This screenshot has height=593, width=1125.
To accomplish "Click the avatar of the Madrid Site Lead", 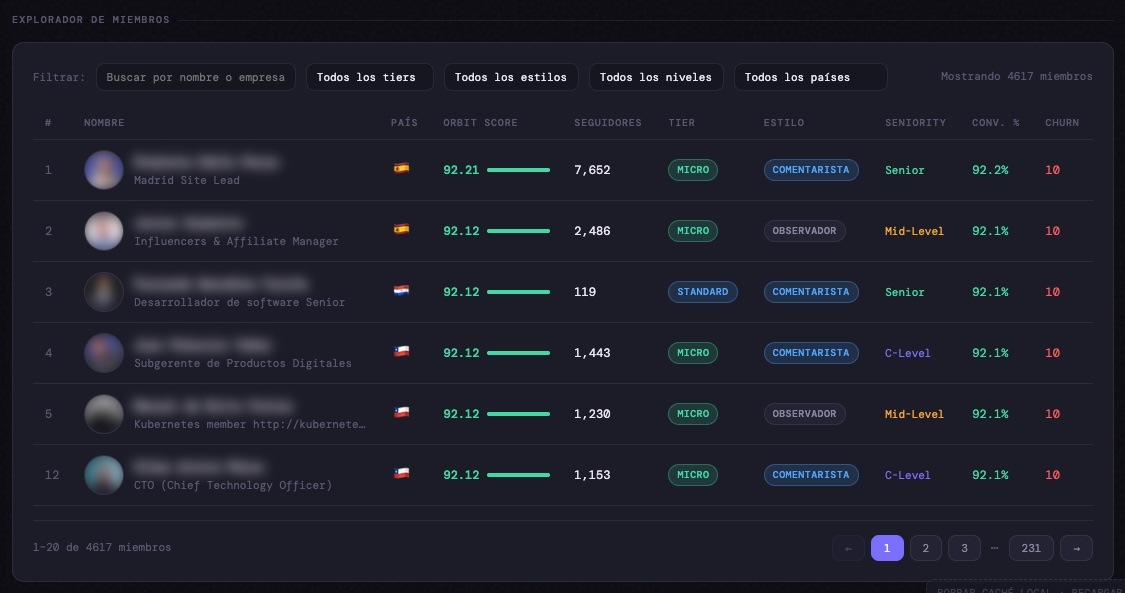I will pos(103,170).
